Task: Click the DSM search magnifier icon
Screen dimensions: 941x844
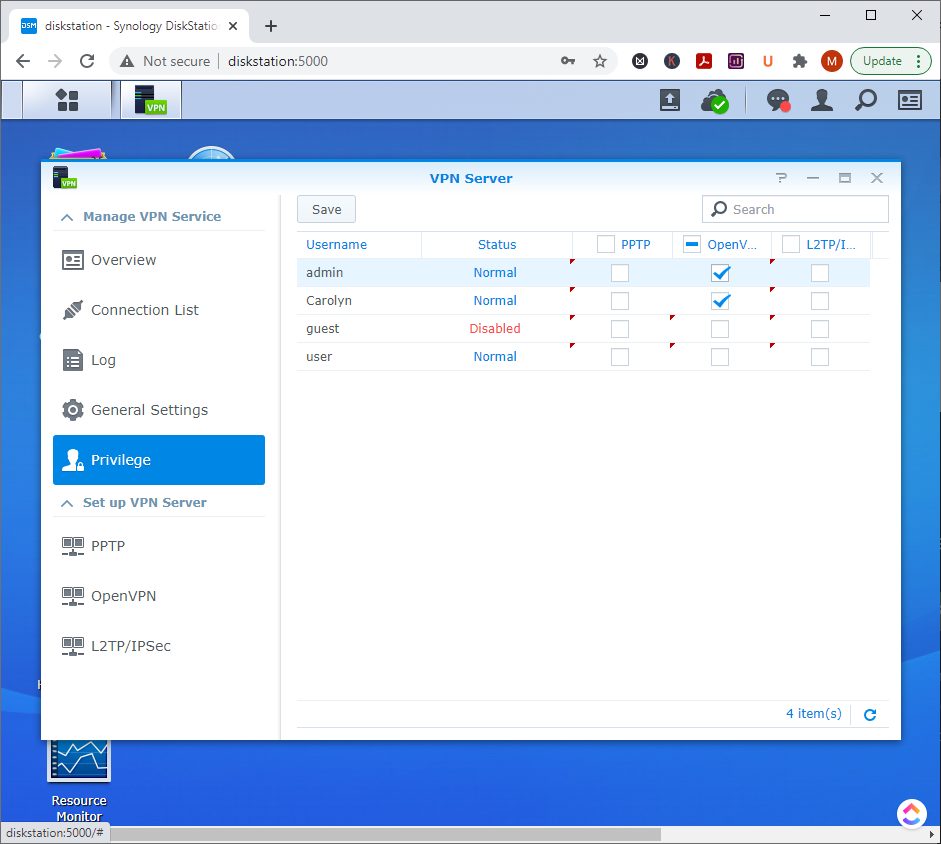Action: click(x=865, y=100)
